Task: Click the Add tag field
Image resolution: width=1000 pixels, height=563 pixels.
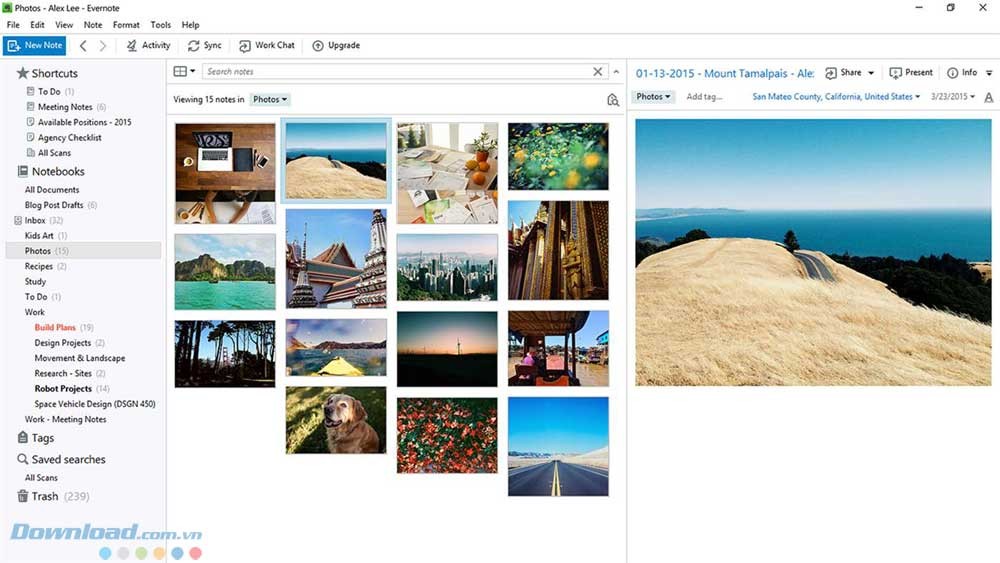Action: click(704, 97)
